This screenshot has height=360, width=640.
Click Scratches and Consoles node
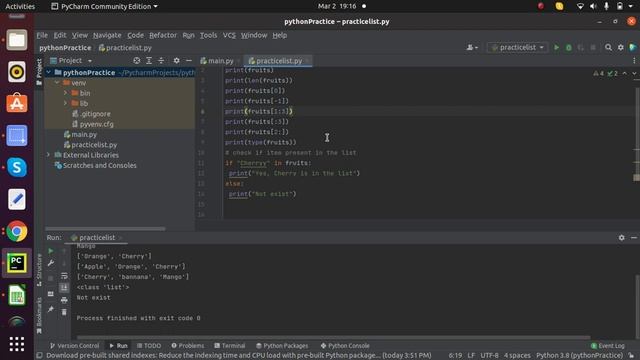pos(99,165)
